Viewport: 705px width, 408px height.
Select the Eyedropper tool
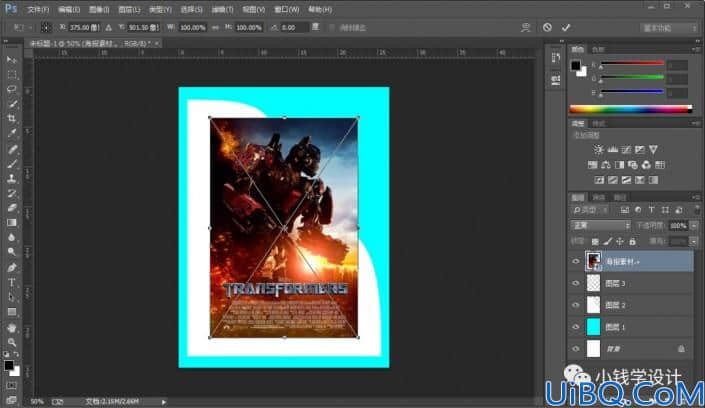[x=12, y=134]
